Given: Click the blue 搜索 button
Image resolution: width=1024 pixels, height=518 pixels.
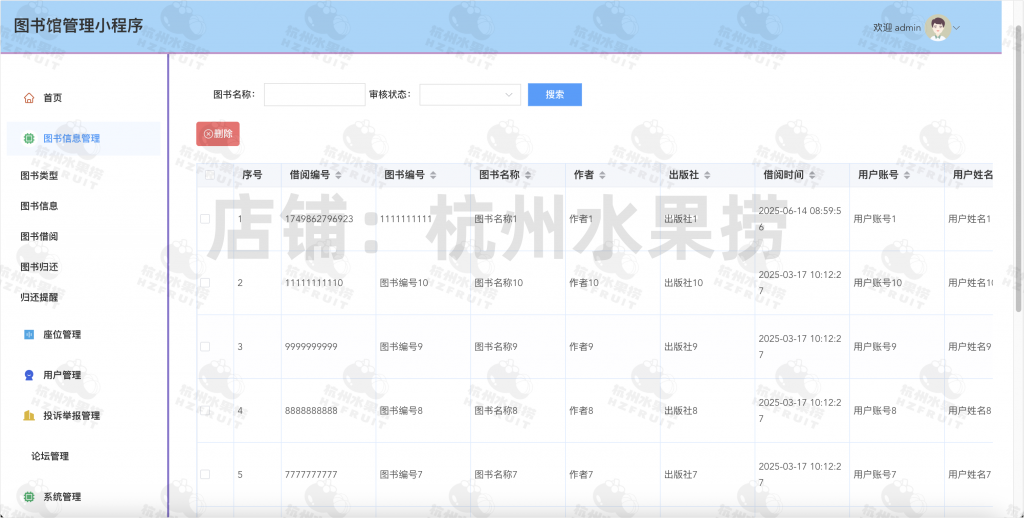Looking at the screenshot, I should tap(554, 95).
